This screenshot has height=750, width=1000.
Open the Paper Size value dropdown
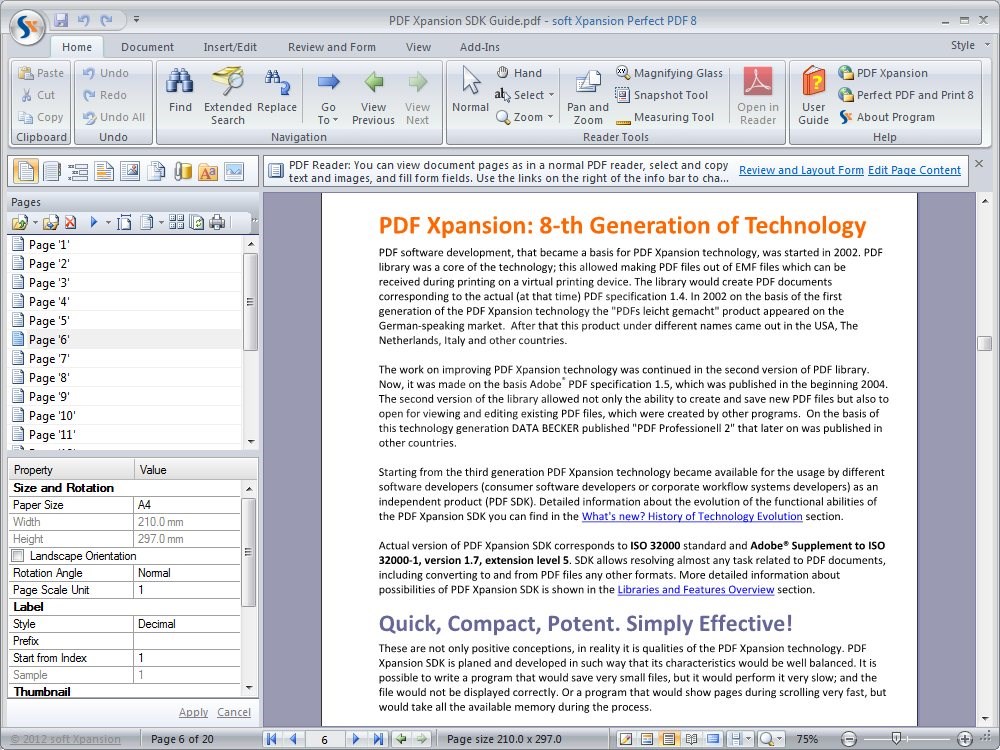point(186,505)
